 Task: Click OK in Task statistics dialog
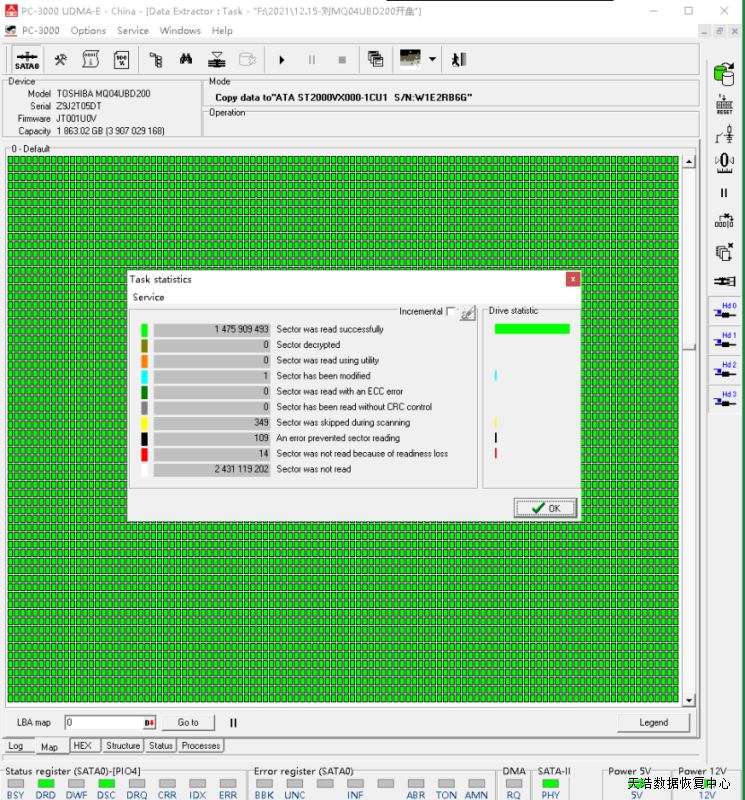[x=546, y=508]
